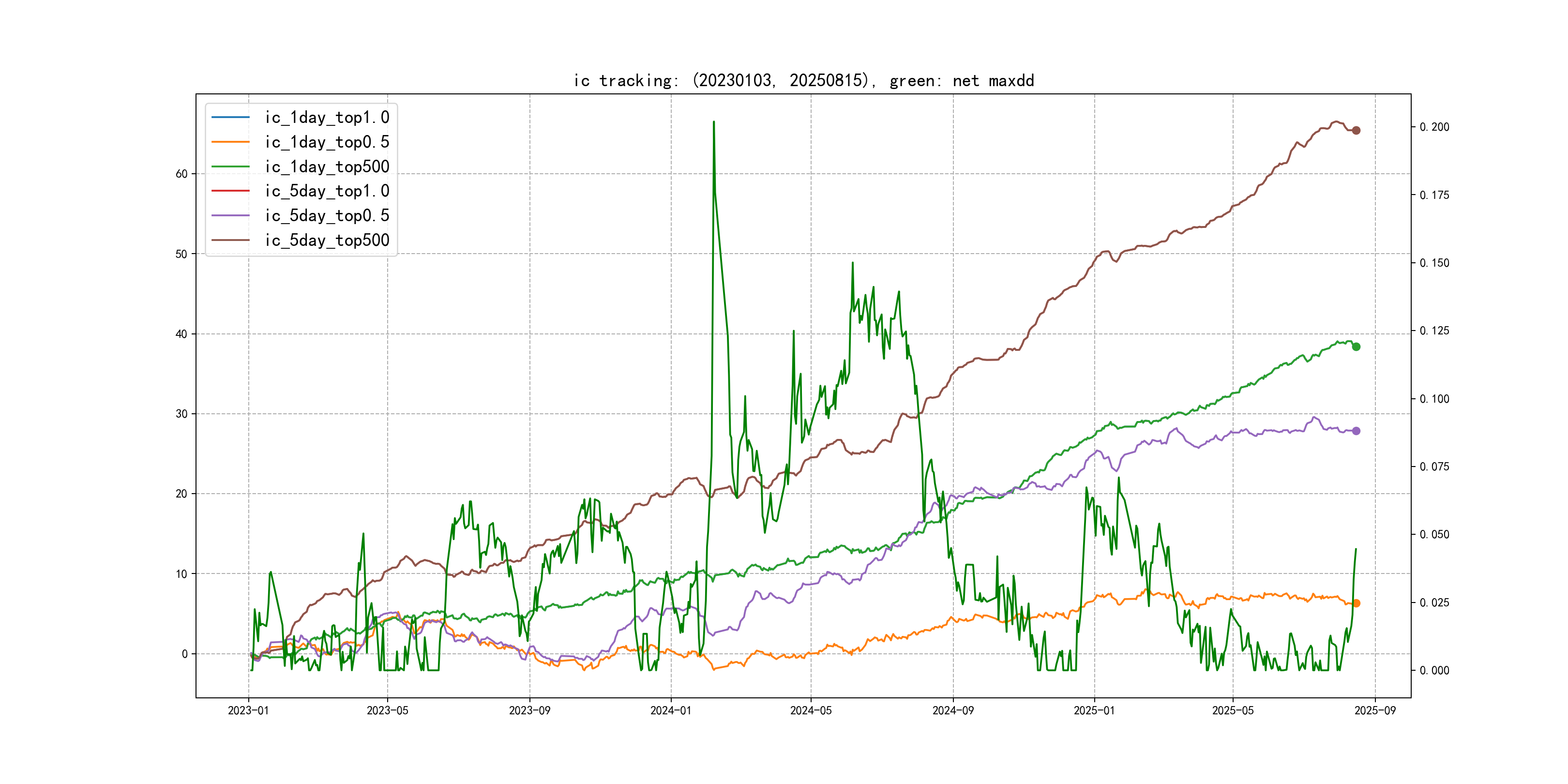Click the 2023-01 x-axis tick label

[248, 710]
